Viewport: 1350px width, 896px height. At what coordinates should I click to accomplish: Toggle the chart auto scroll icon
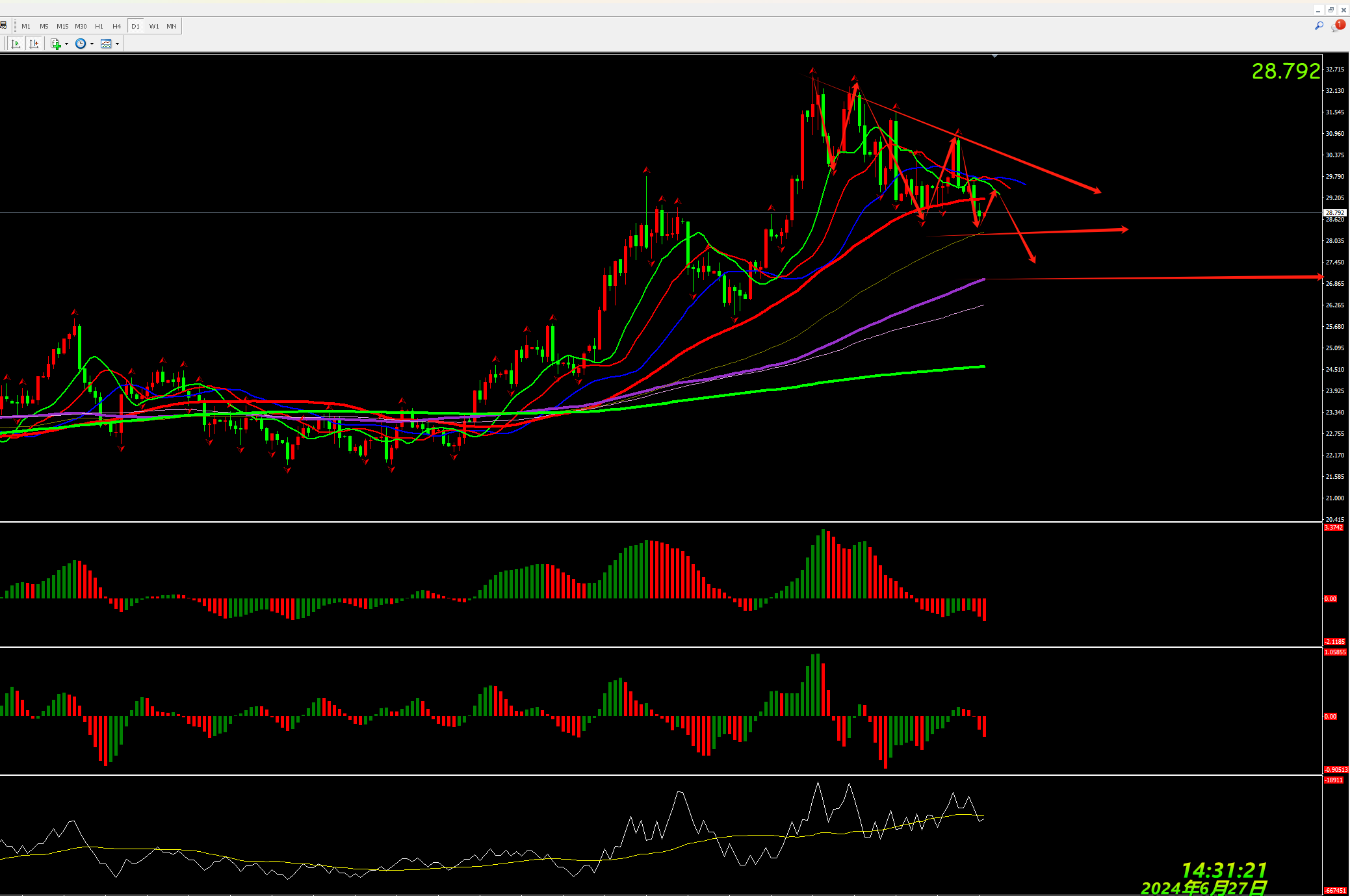click(x=16, y=44)
